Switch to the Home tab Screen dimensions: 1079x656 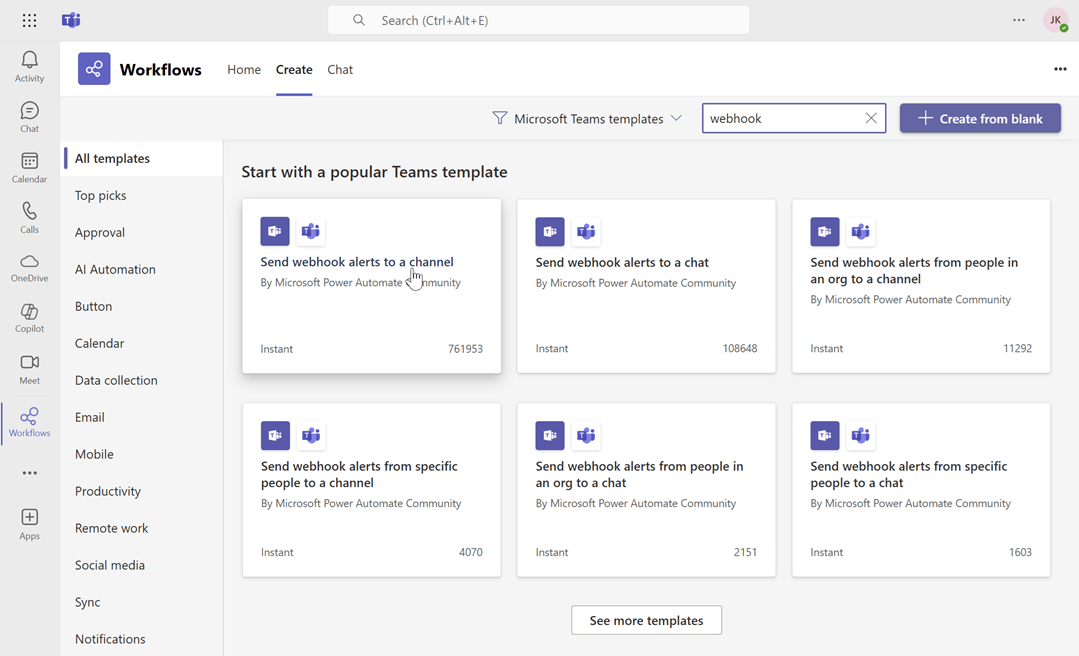click(243, 69)
